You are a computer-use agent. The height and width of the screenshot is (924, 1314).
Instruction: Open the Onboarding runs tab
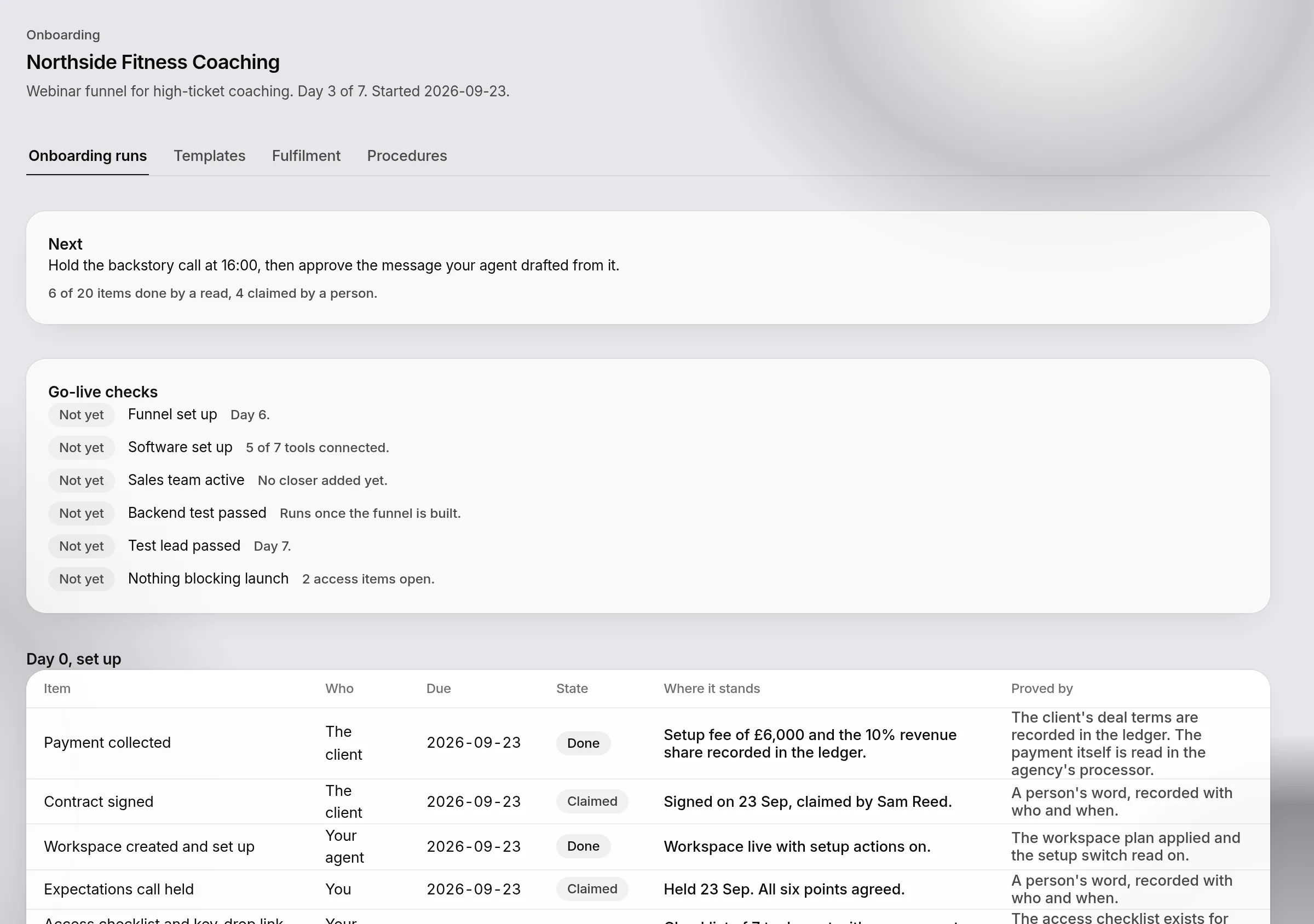tap(88, 155)
